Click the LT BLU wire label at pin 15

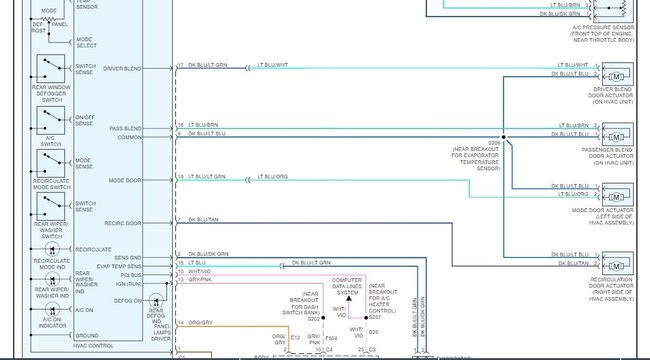click(x=197, y=263)
